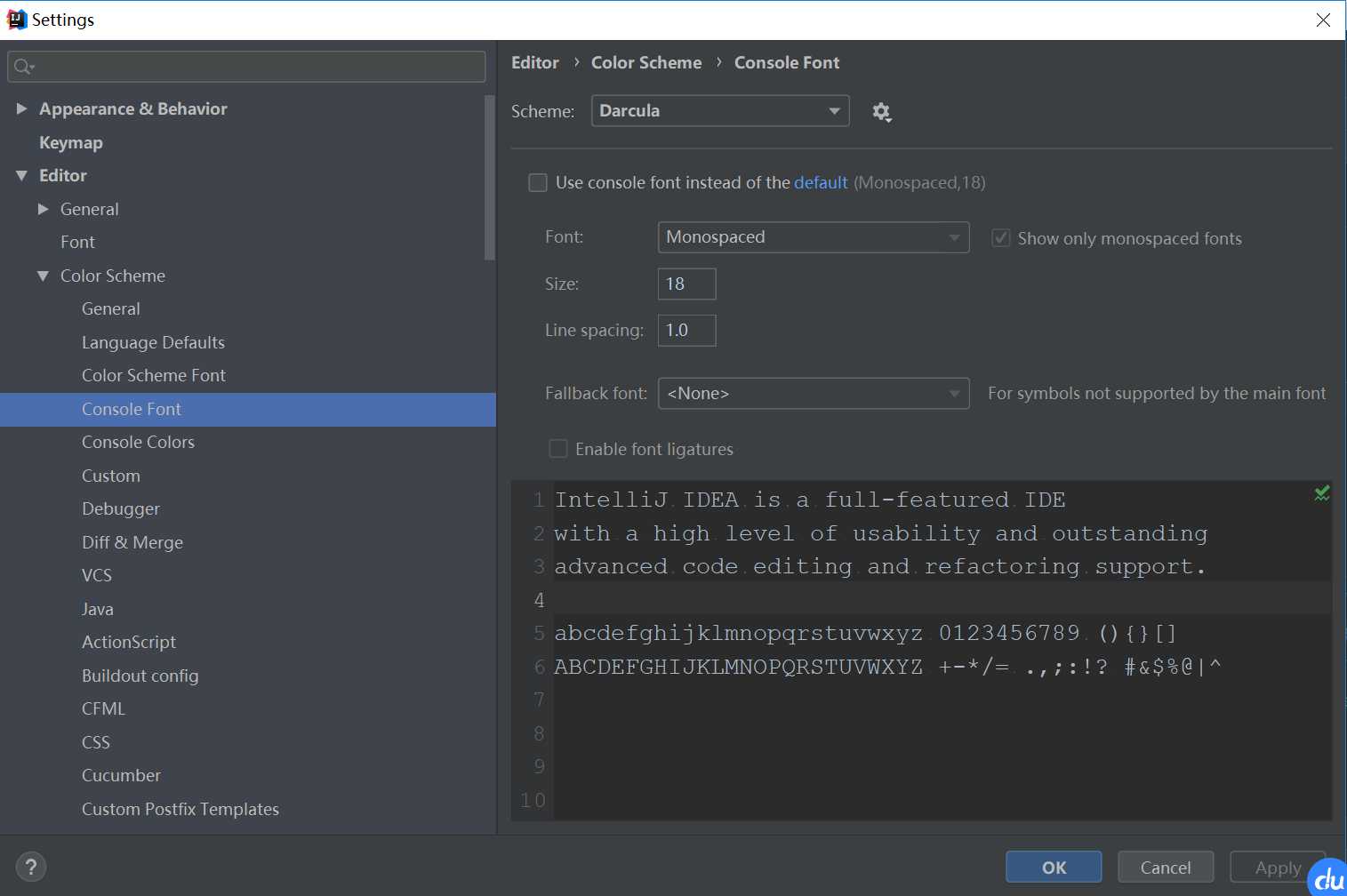Collapse the Color Scheme node
The image size is (1347, 896).
pyautogui.click(x=43, y=276)
